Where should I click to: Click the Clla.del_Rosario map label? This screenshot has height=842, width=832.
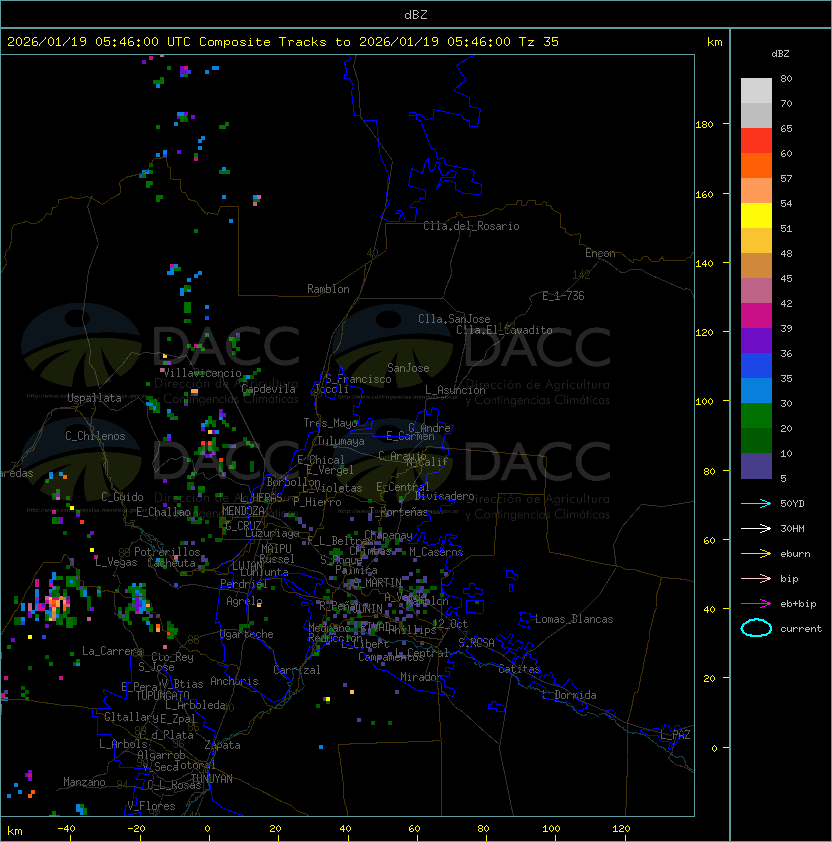(x=471, y=226)
